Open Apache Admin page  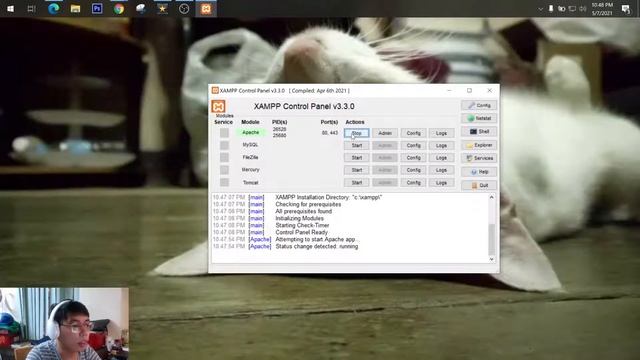pyautogui.click(x=385, y=133)
